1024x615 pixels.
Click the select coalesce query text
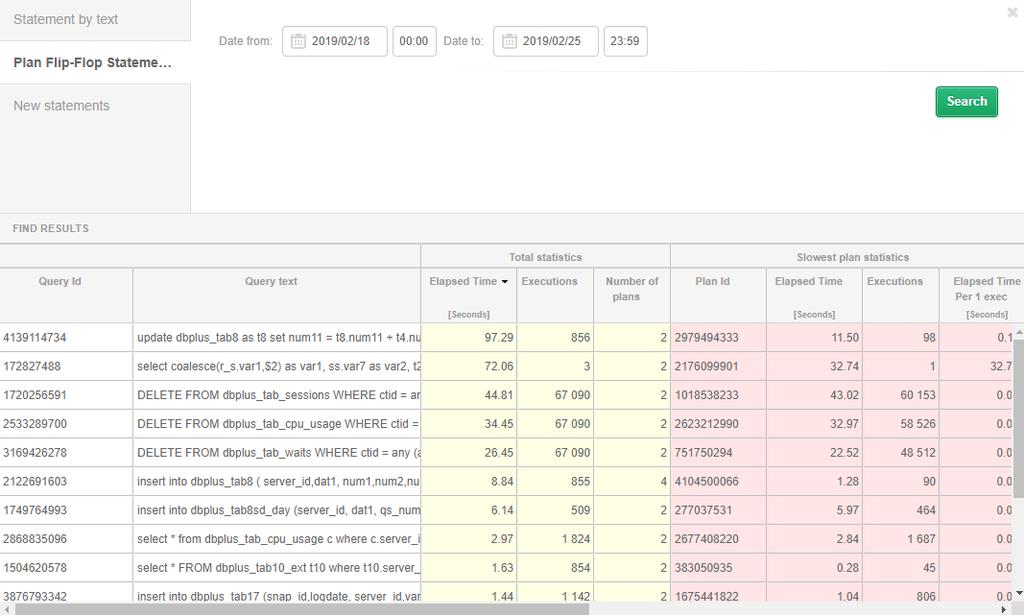coord(279,366)
